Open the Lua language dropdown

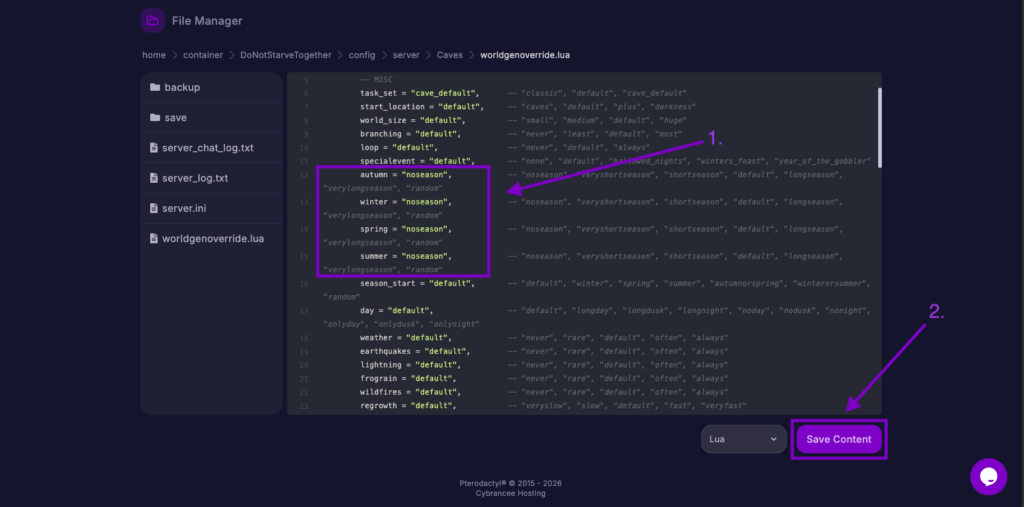click(744, 439)
